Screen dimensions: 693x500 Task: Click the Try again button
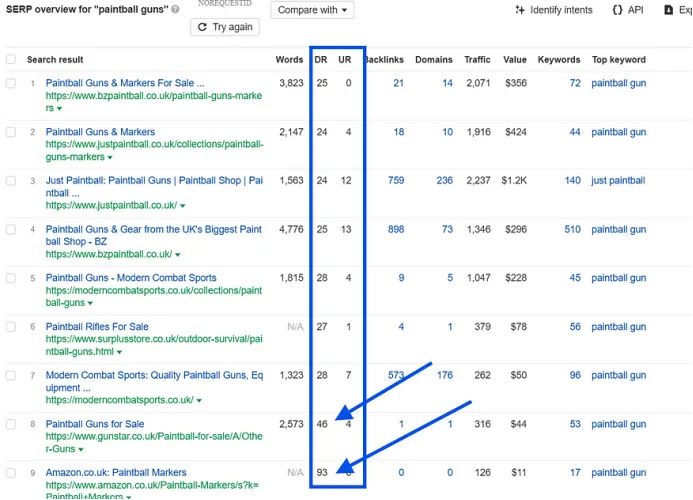[x=225, y=27]
